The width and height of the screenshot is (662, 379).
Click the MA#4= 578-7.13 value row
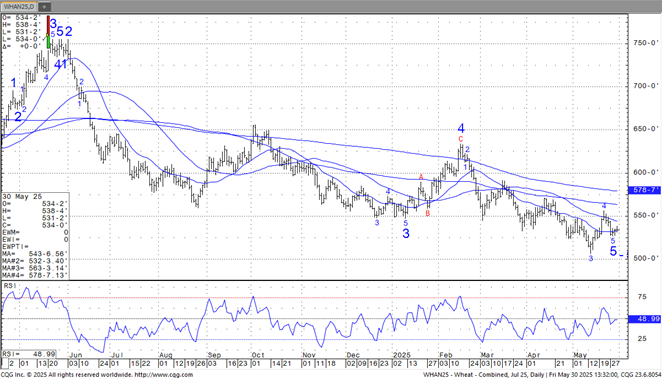click(x=35, y=275)
